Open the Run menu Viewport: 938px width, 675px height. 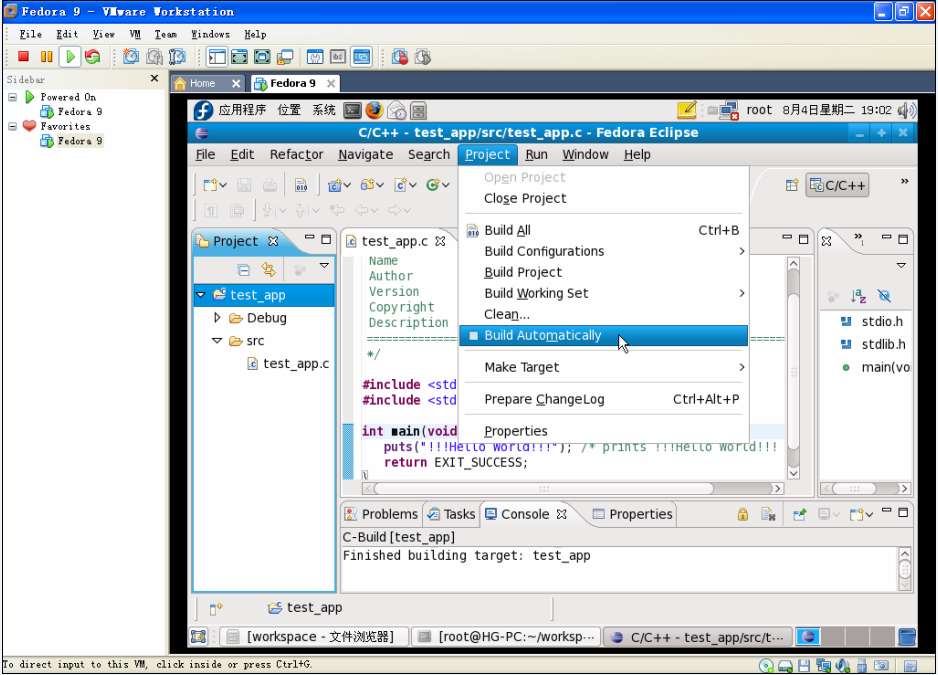[537, 154]
